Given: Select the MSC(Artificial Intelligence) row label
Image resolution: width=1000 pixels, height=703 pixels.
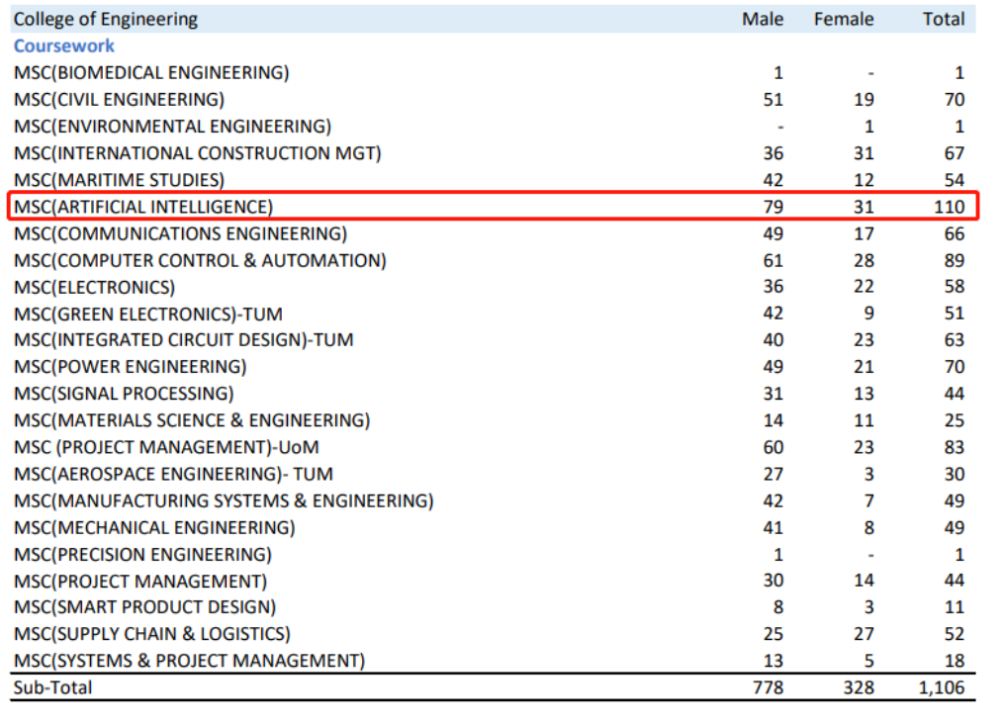Looking at the screenshot, I should click(x=143, y=207).
